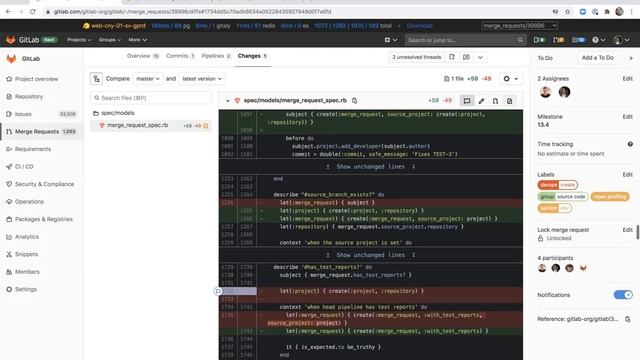Open the More dropdown in navbar
Viewport: 640px width, 360px height.
pyautogui.click(x=138, y=40)
